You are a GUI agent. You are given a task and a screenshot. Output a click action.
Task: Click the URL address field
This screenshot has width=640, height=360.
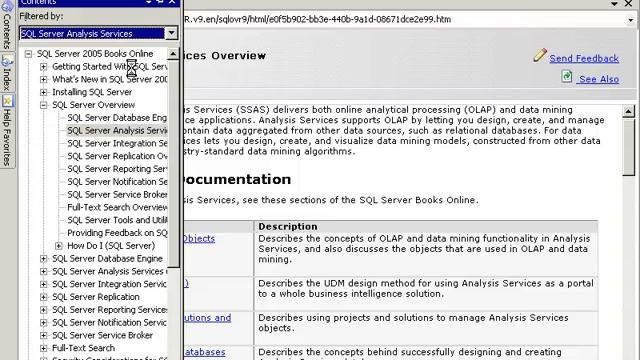pyautogui.click(x=404, y=20)
